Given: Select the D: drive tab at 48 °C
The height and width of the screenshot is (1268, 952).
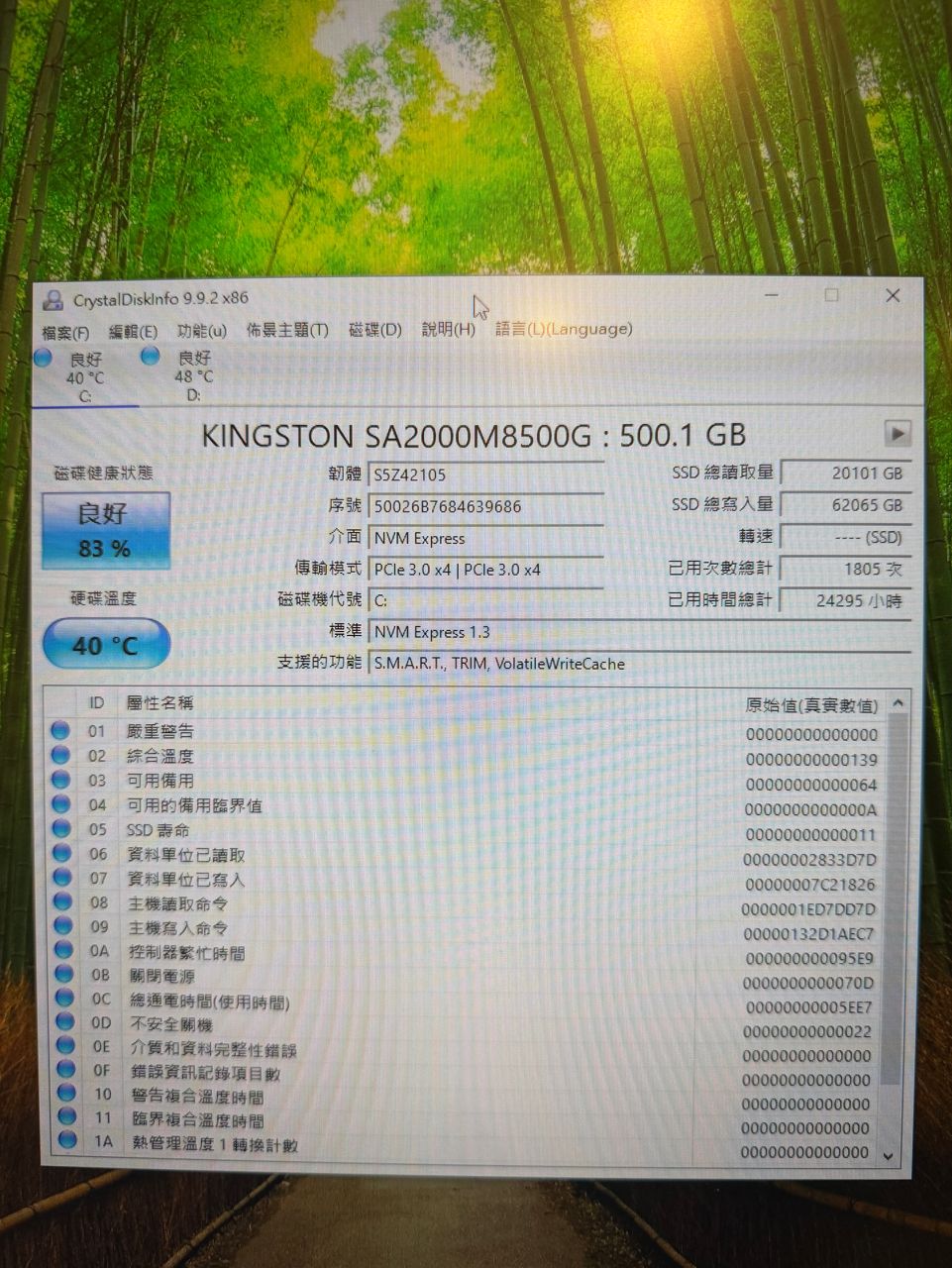Looking at the screenshot, I should [192, 375].
